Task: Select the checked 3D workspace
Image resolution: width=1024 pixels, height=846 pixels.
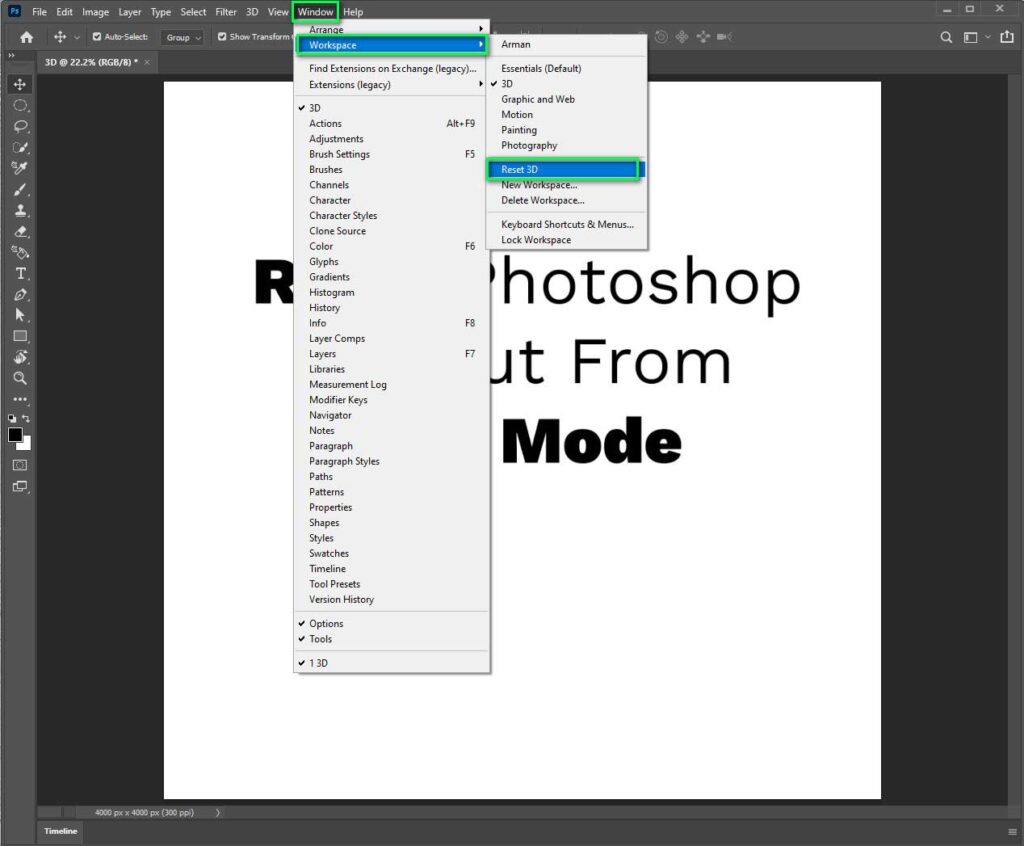Action: click(x=566, y=84)
